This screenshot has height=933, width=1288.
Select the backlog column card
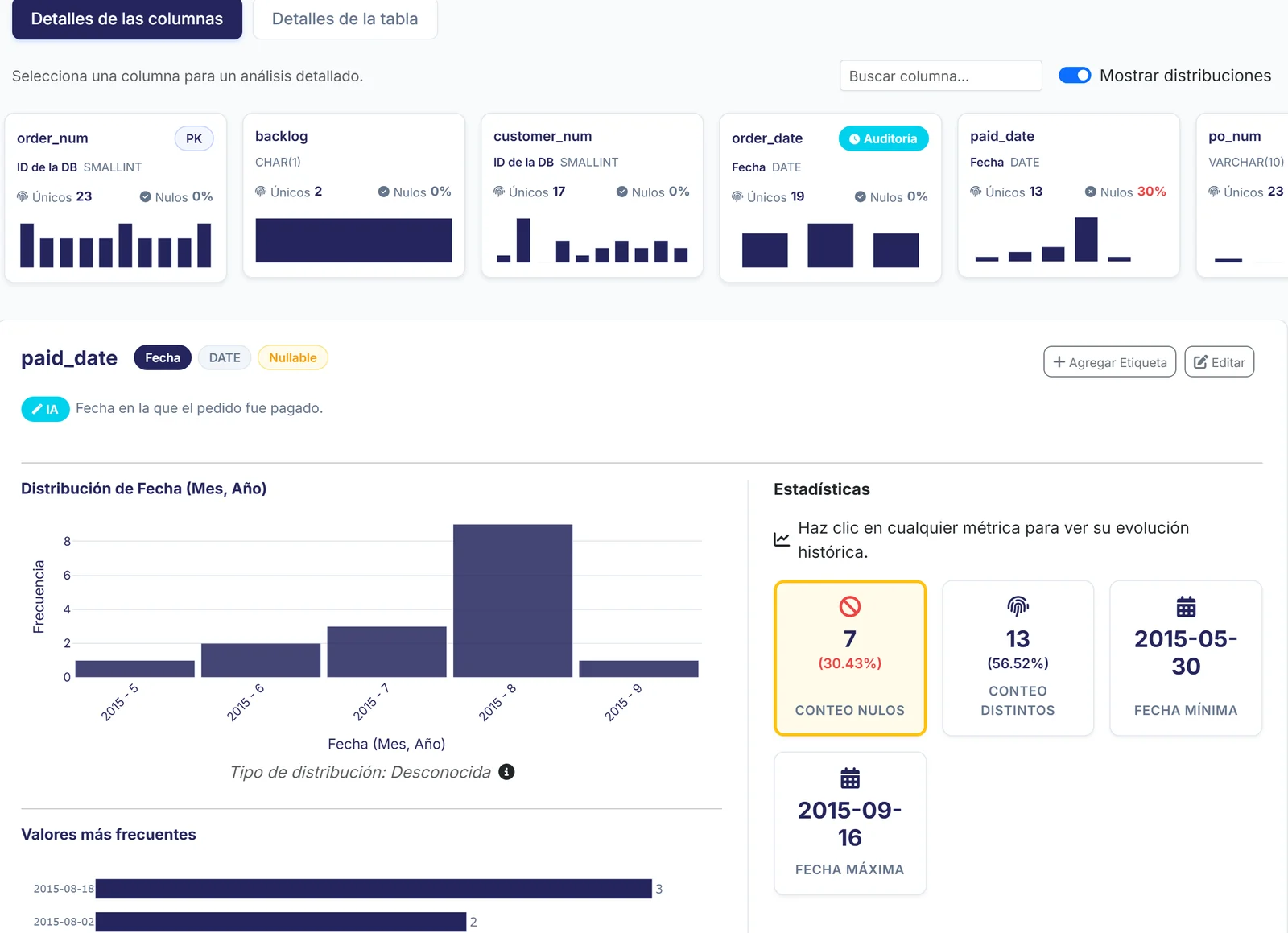354,195
